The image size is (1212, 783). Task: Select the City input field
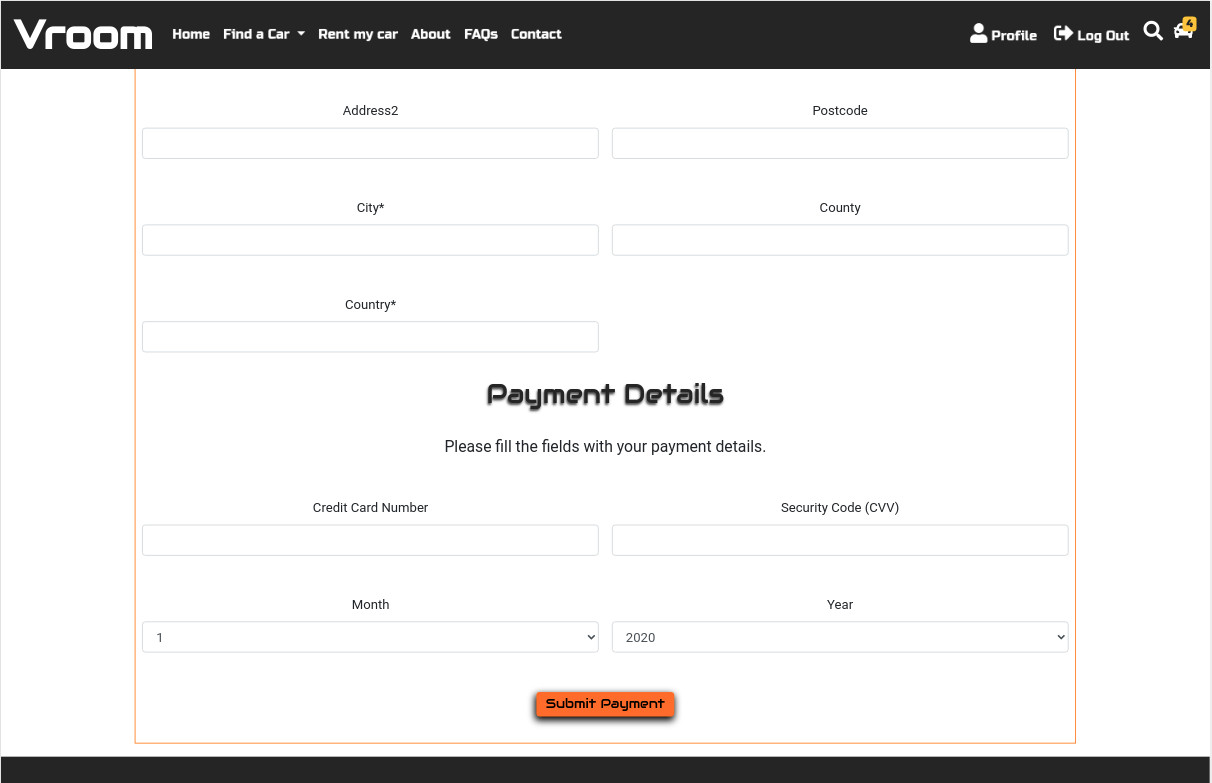click(x=370, y=240)
